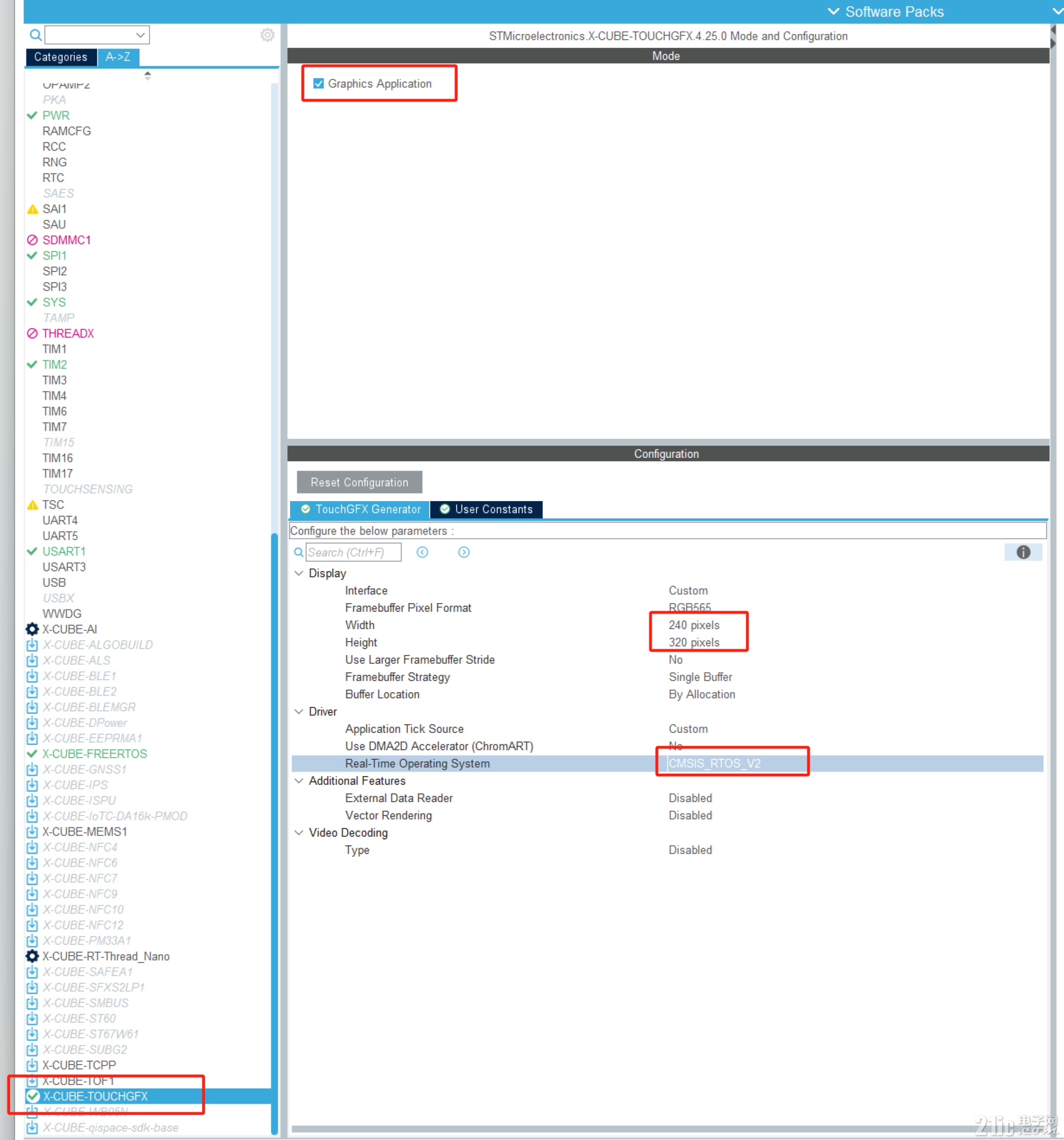Open the category settings gear icon

click(267, 35)
